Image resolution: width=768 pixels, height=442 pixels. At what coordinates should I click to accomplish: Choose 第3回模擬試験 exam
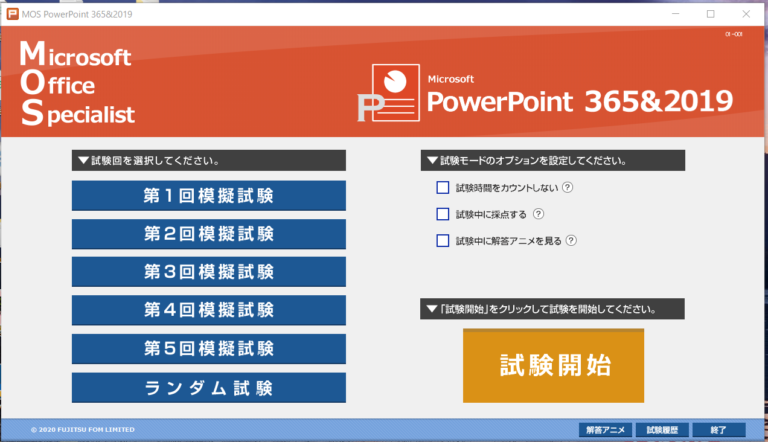(x=209, y=272)
